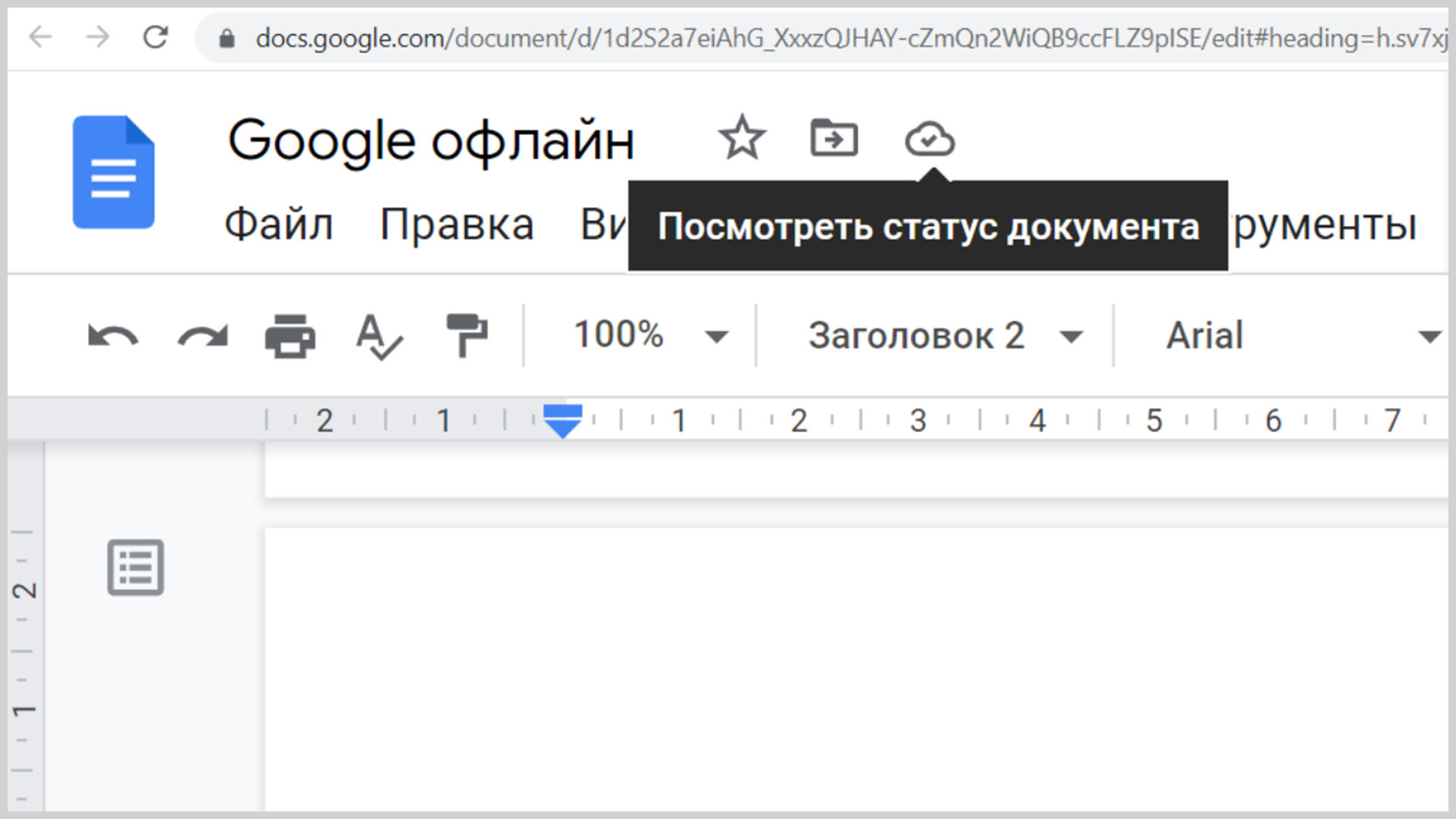This screenshot has width=1456, height=819.
Task: Open the Заголовок 2 style dropdown
Action: 944,336
